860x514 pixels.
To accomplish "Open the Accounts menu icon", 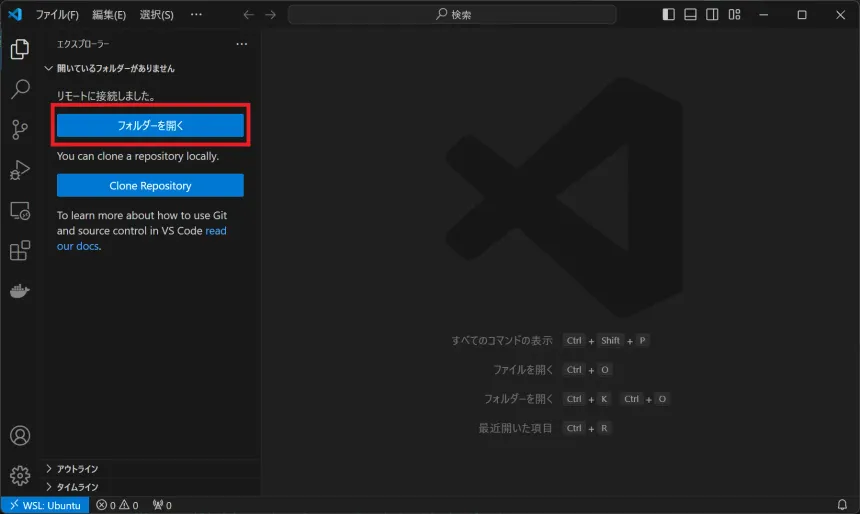I will pyautogui.click(x=20, y=436).
